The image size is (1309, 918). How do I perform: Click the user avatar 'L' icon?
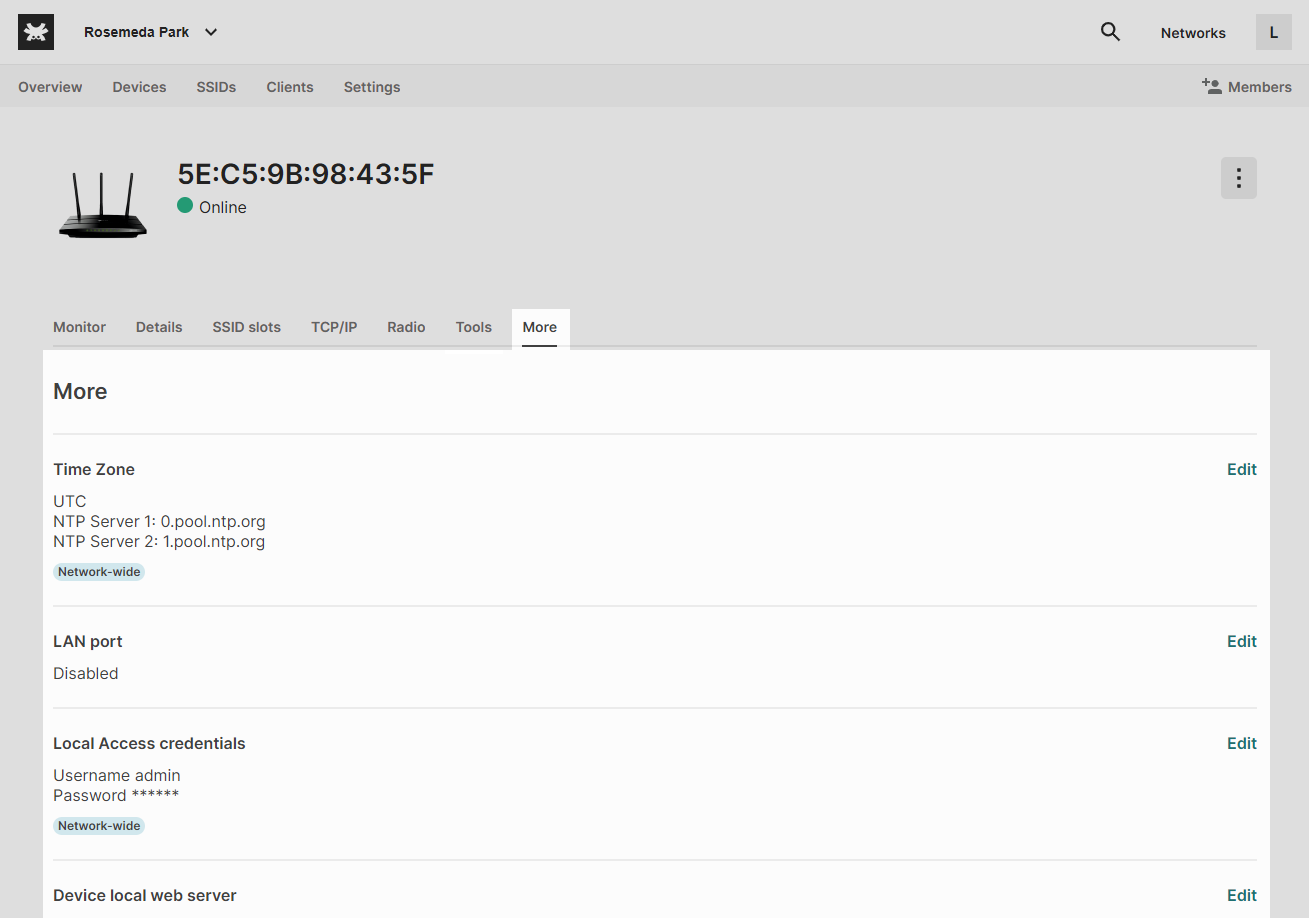click(x=1273, y=32)
